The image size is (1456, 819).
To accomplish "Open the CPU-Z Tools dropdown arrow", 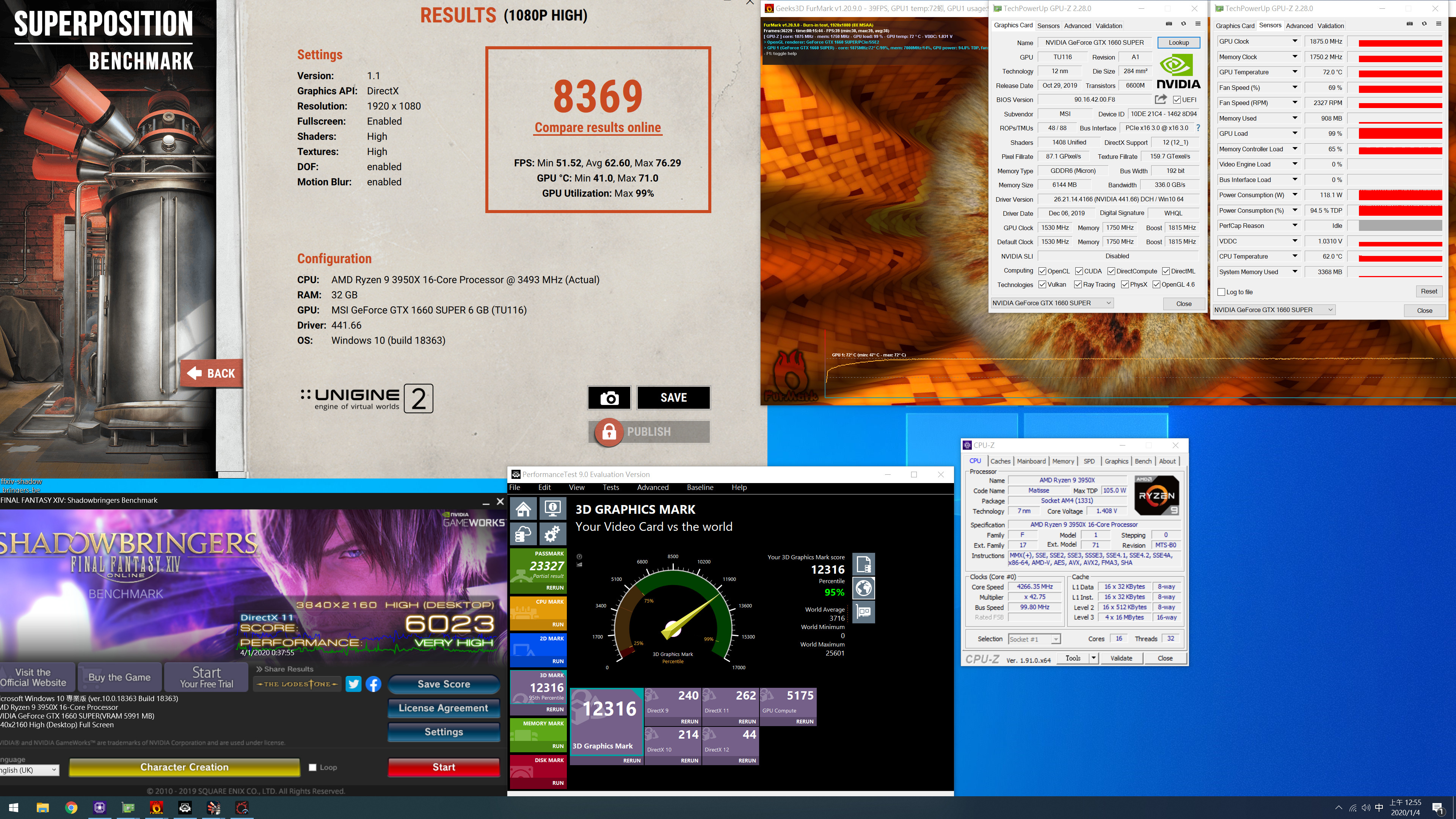I will pos(1094,658).
